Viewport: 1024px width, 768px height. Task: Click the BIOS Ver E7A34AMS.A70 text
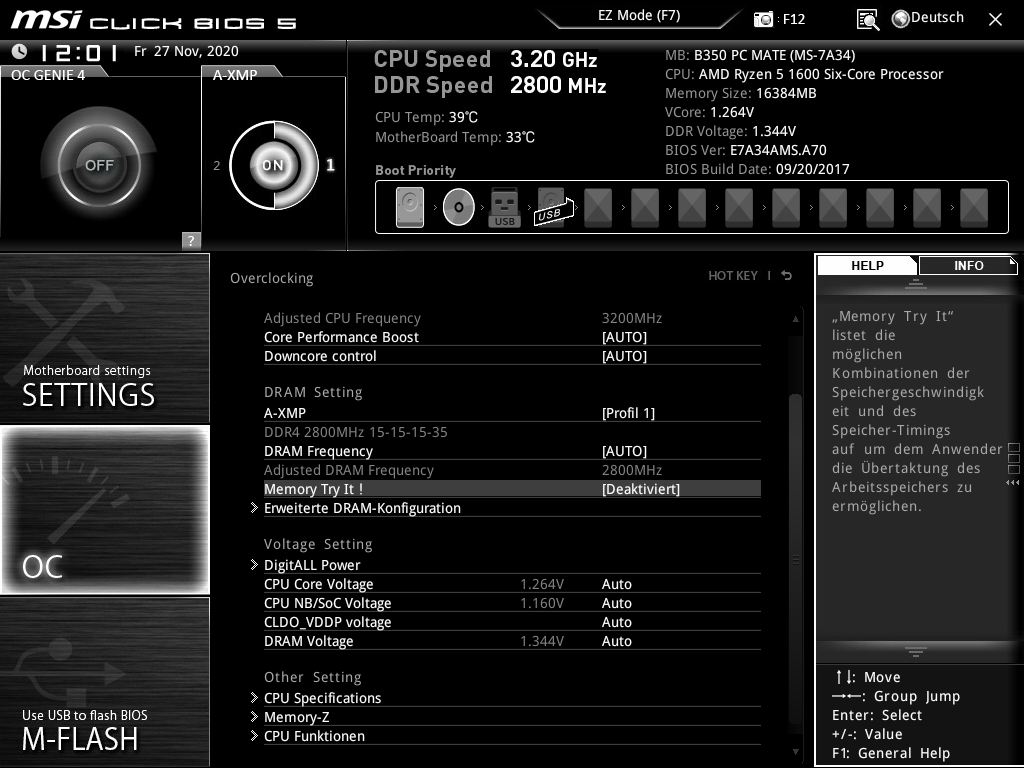[x=746, y=150]
